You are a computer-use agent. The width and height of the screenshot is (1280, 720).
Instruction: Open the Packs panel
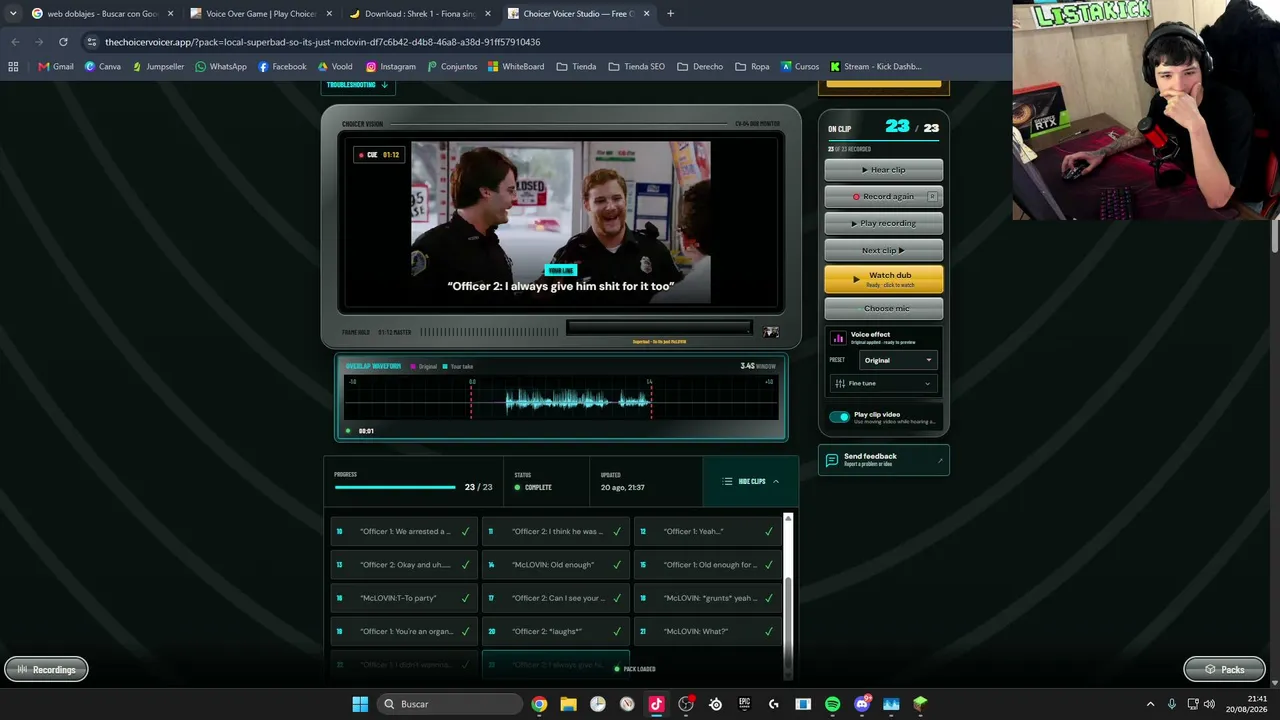coord(1223,670)
